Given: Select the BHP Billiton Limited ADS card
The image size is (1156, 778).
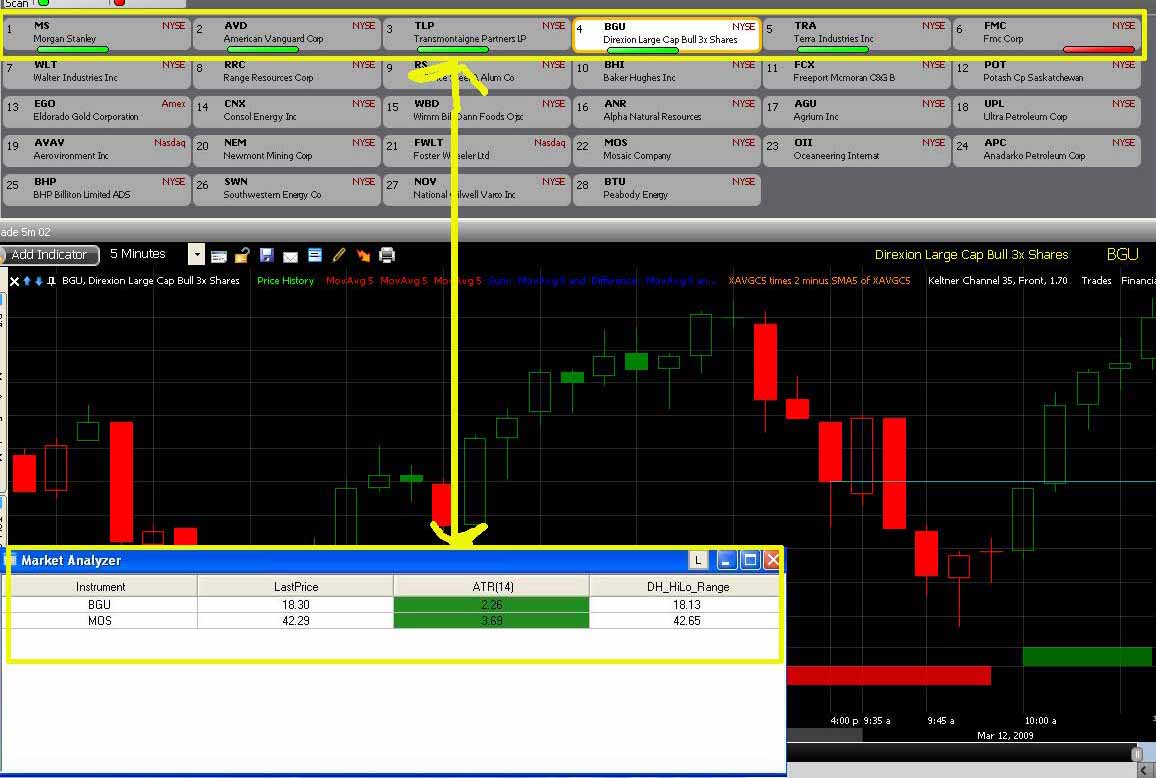Looking at the screenshot, I should [97, 190].
